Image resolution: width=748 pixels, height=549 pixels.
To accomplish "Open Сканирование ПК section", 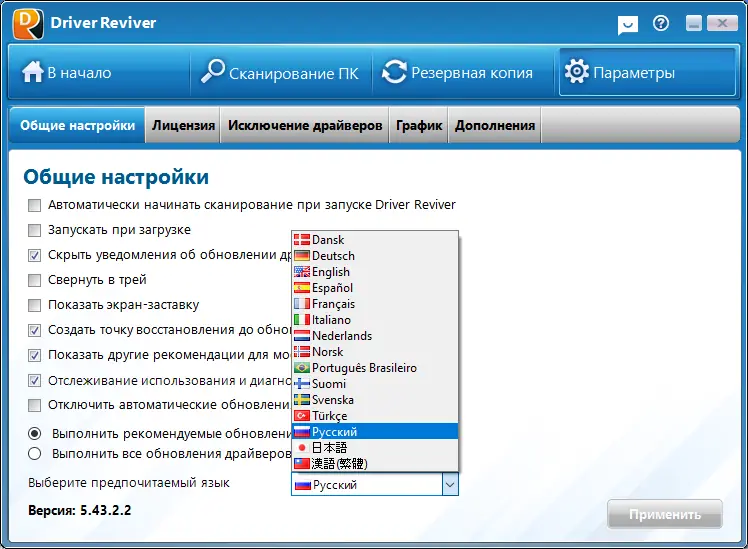I will [x=281, y=72].
